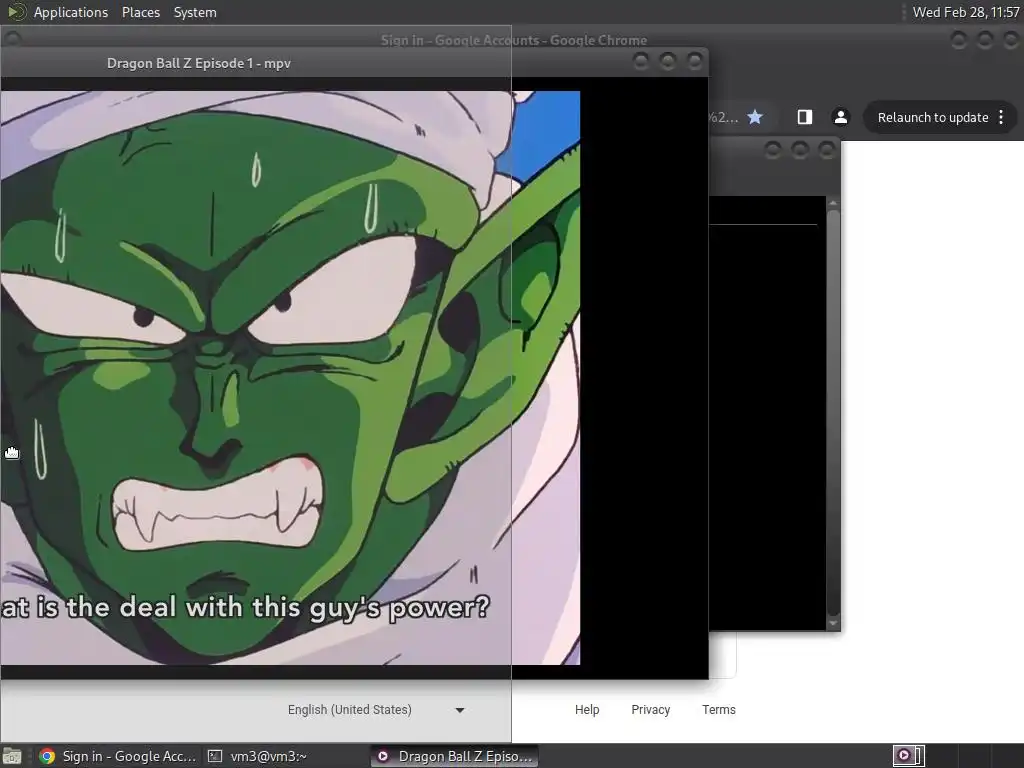This screenshot has width=1024, height=768.
Task: Open Chrome's side panel icon
Action: click(x=805, y=117)
